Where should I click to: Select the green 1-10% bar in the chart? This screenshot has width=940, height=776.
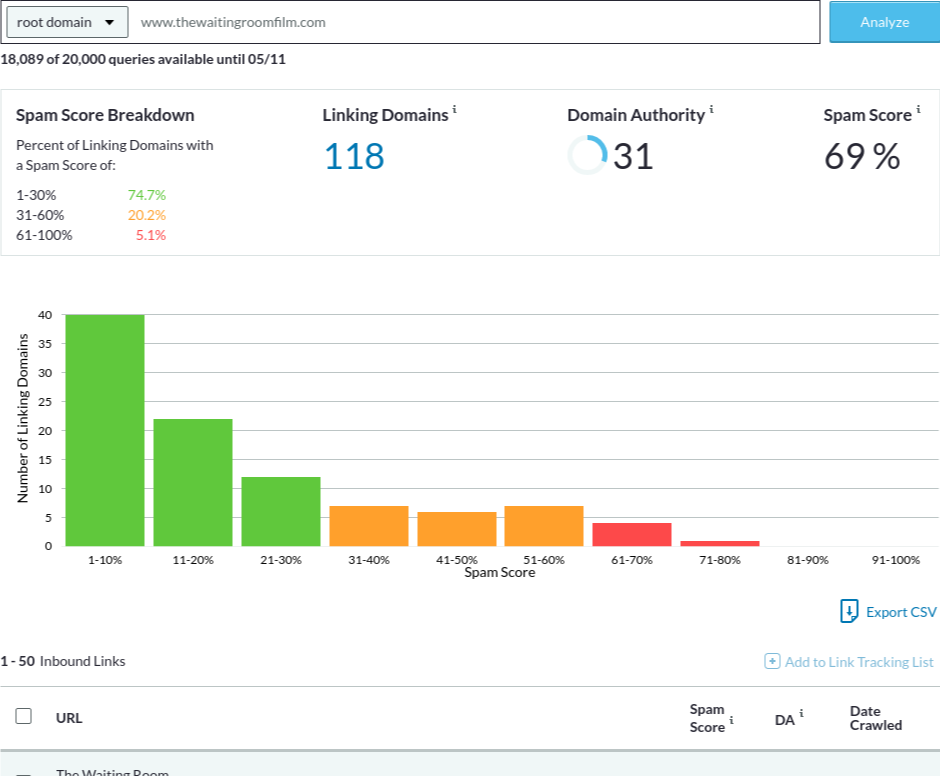coord(105,430)
